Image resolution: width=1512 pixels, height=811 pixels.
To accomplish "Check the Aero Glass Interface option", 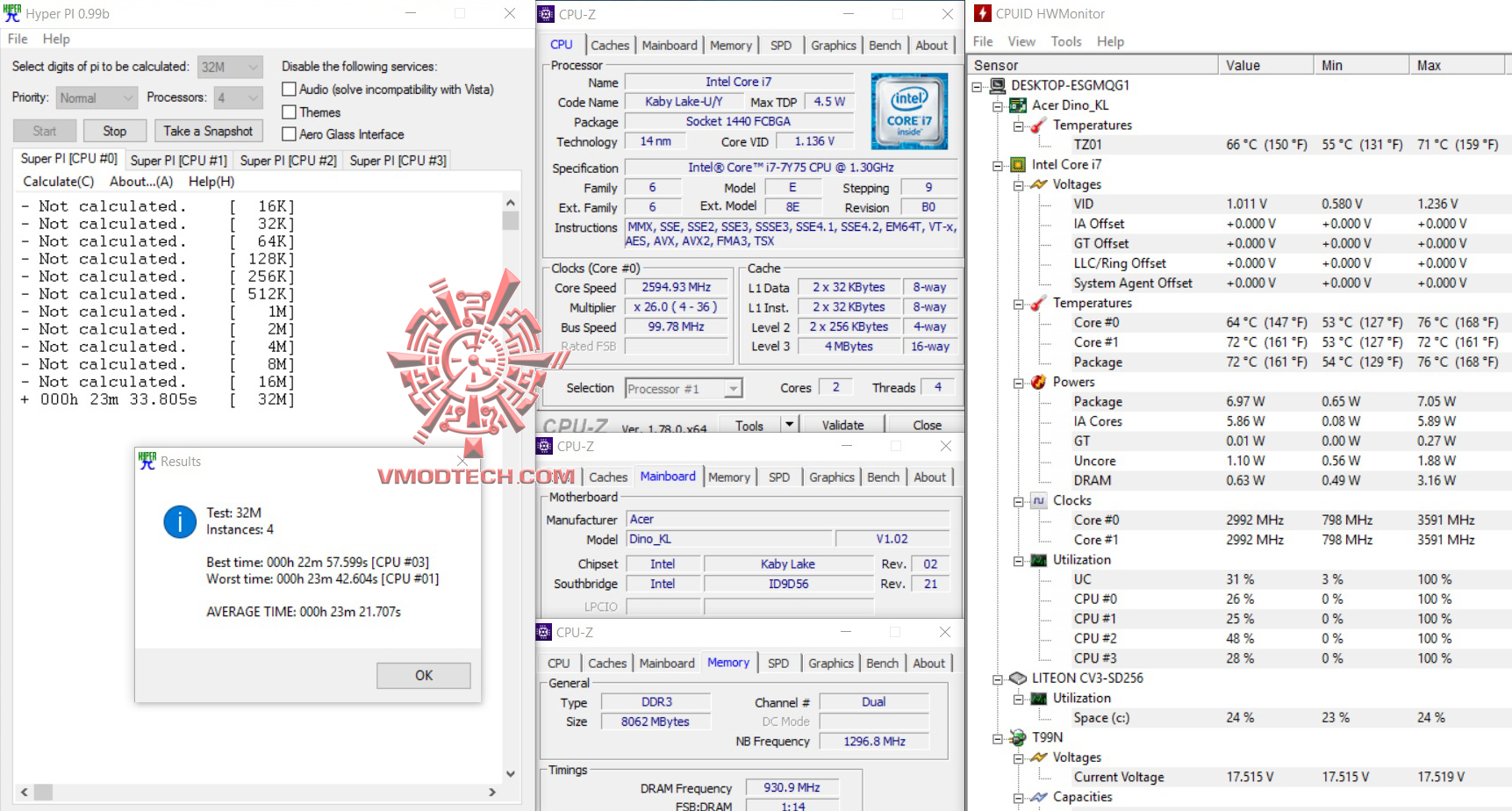I will [x=289, y=134].
